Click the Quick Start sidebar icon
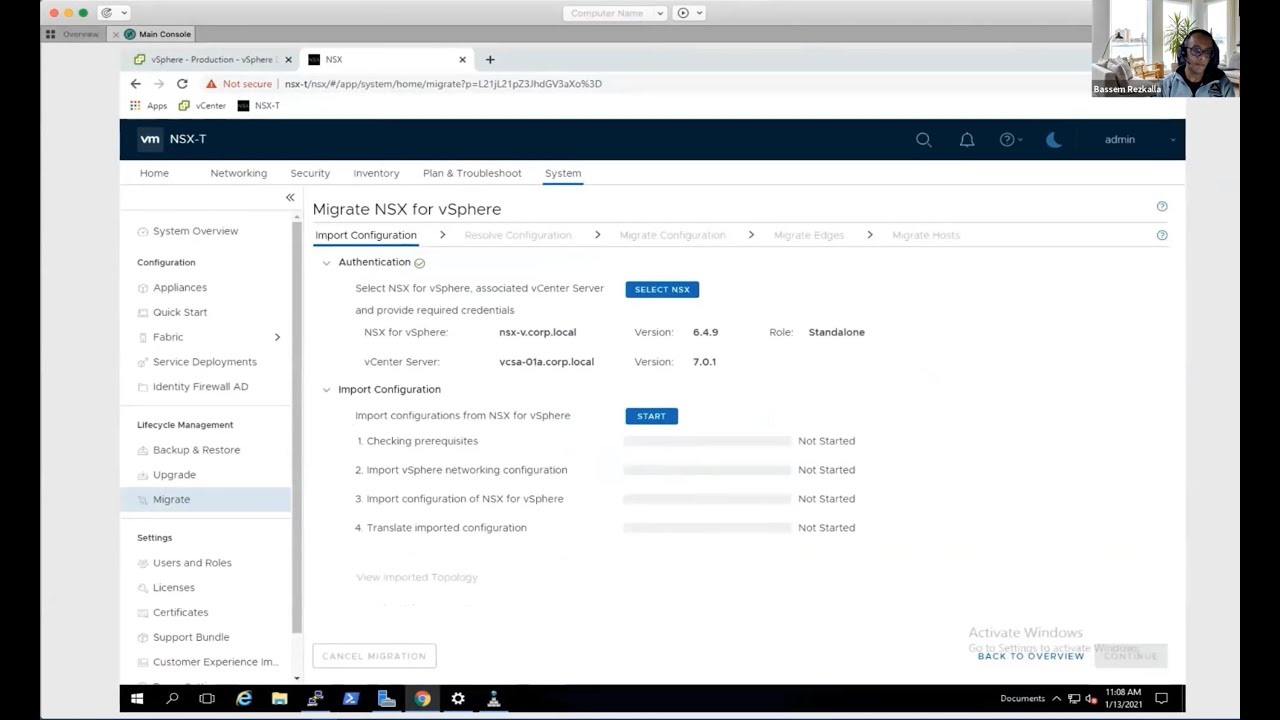 (143, 313)
